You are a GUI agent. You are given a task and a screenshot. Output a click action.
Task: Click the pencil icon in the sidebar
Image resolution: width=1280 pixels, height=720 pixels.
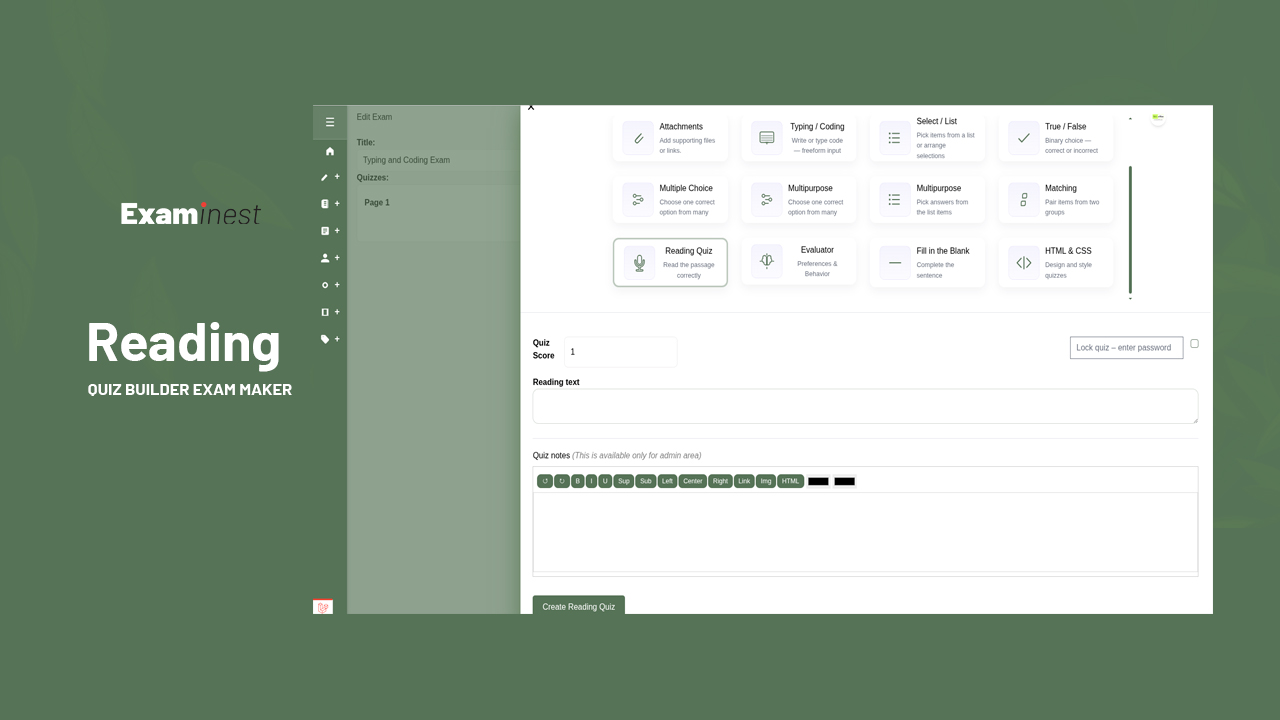pos(324,177)
